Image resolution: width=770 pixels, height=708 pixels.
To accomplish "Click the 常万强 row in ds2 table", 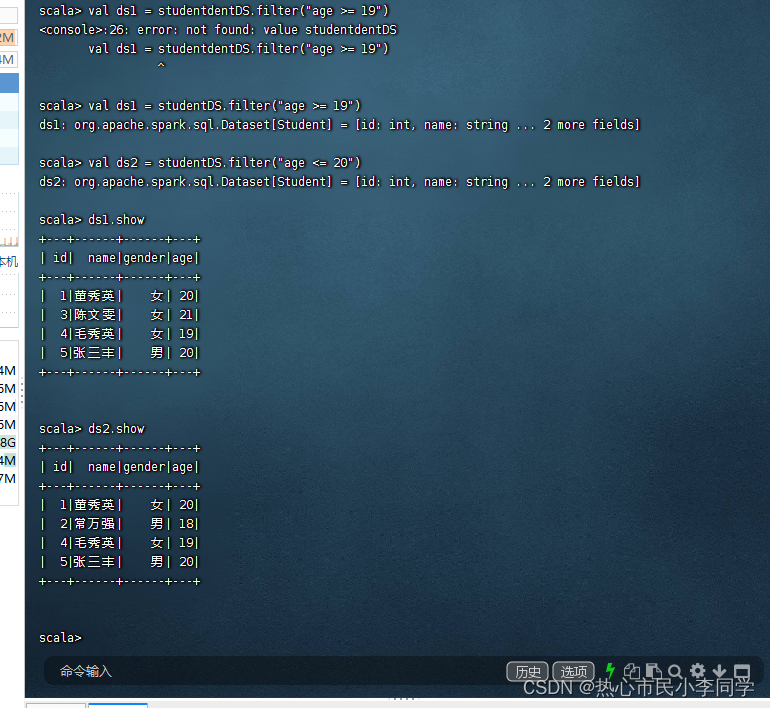I will (x=120, y=524).
